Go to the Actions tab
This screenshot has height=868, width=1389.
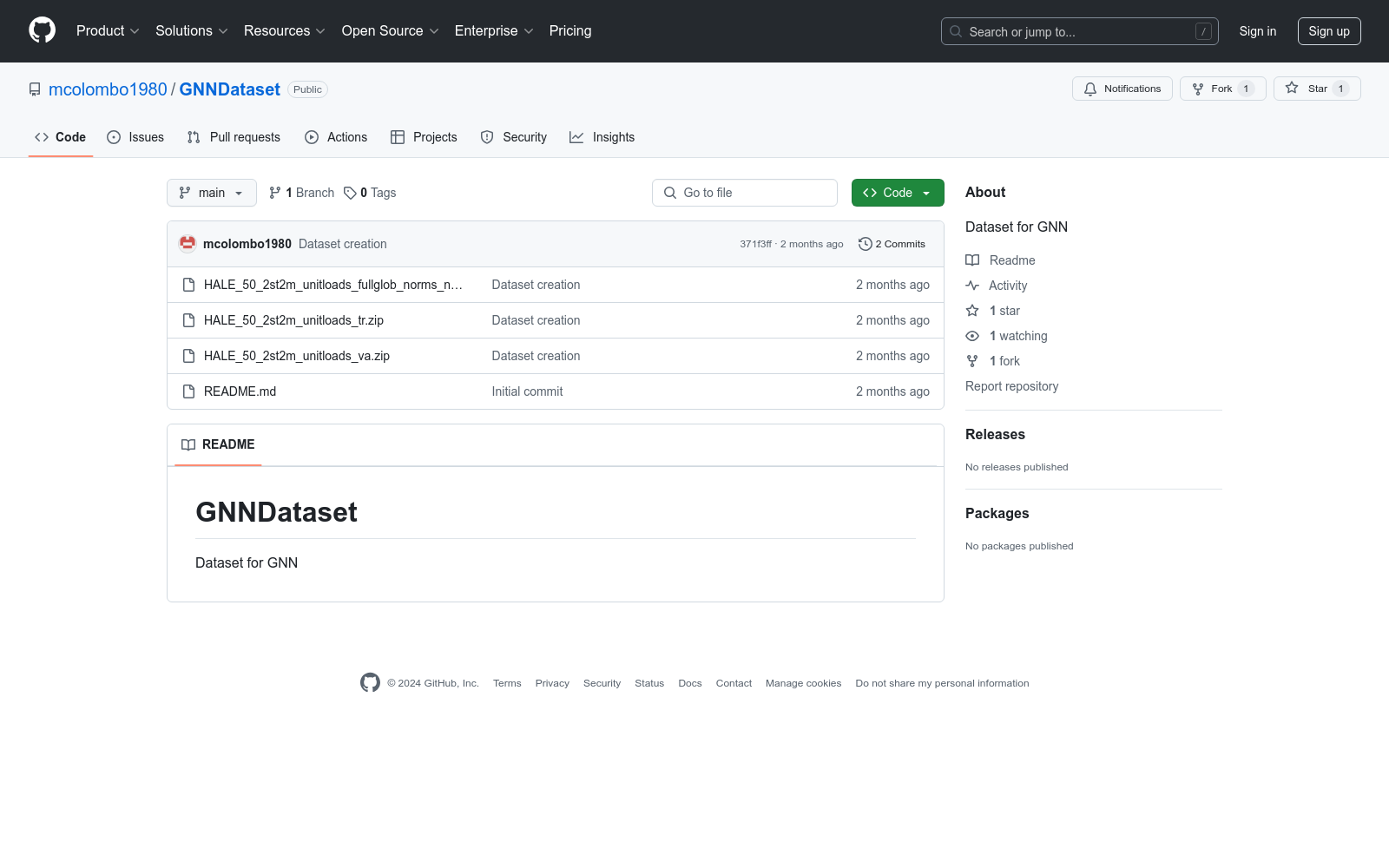tap(336, 137)
